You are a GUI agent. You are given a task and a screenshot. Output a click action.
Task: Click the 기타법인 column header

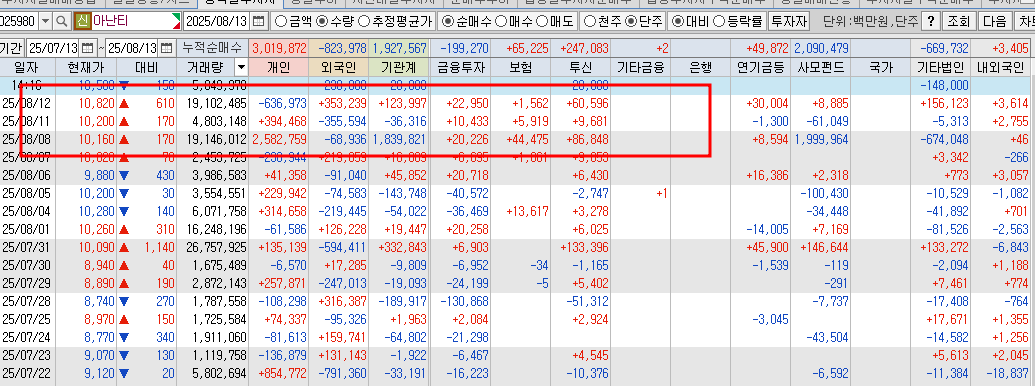point(941,67)
